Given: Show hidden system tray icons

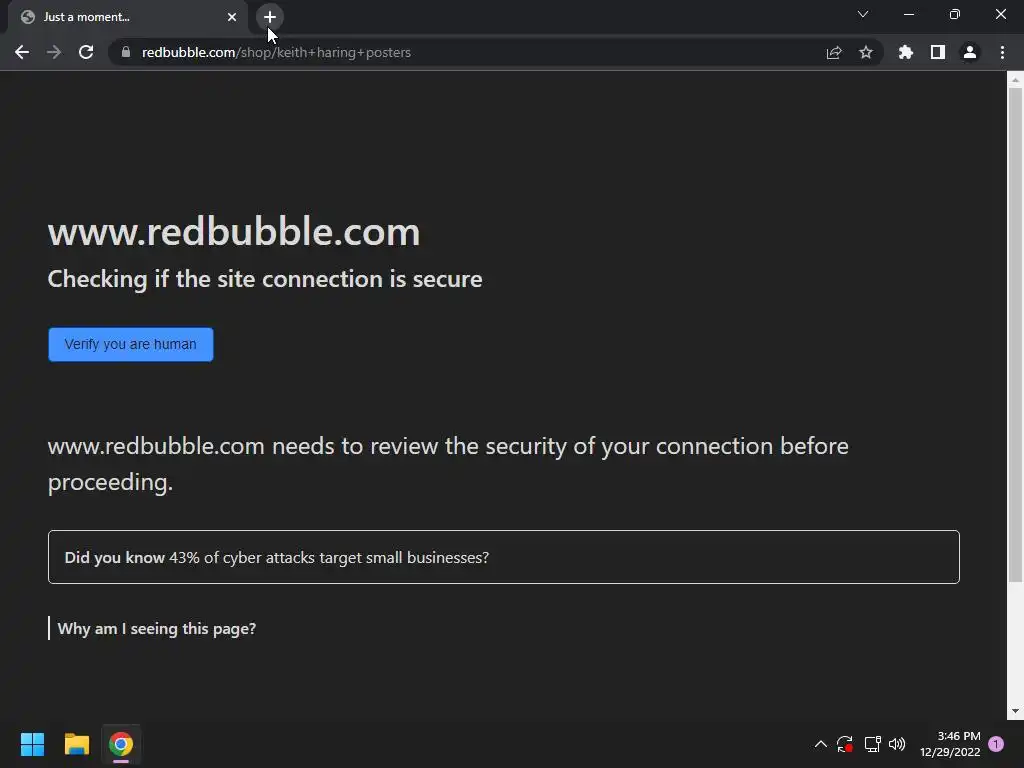Looking at the screenshot, I should (821, 744).
